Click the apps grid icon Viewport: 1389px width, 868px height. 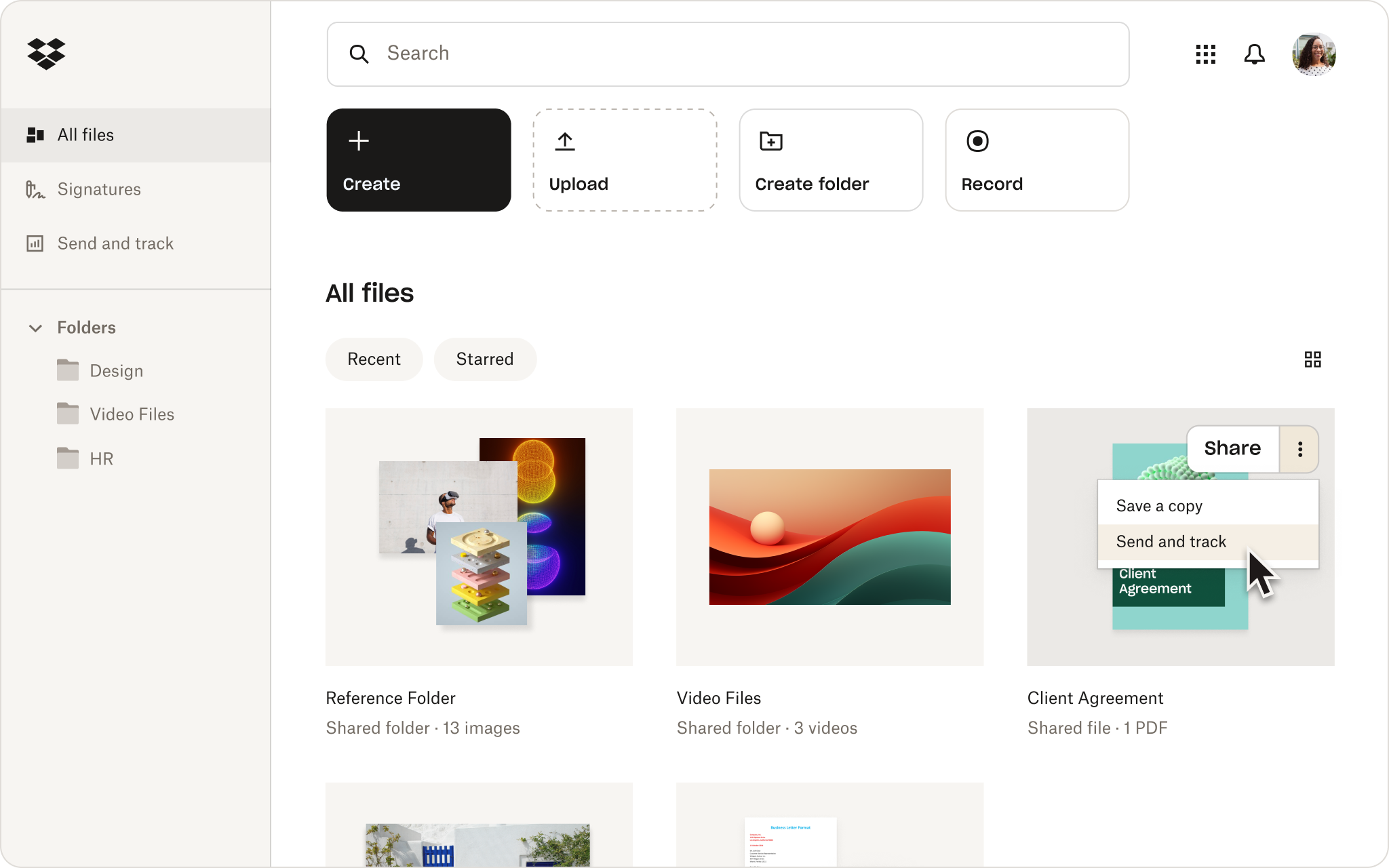1206,53
